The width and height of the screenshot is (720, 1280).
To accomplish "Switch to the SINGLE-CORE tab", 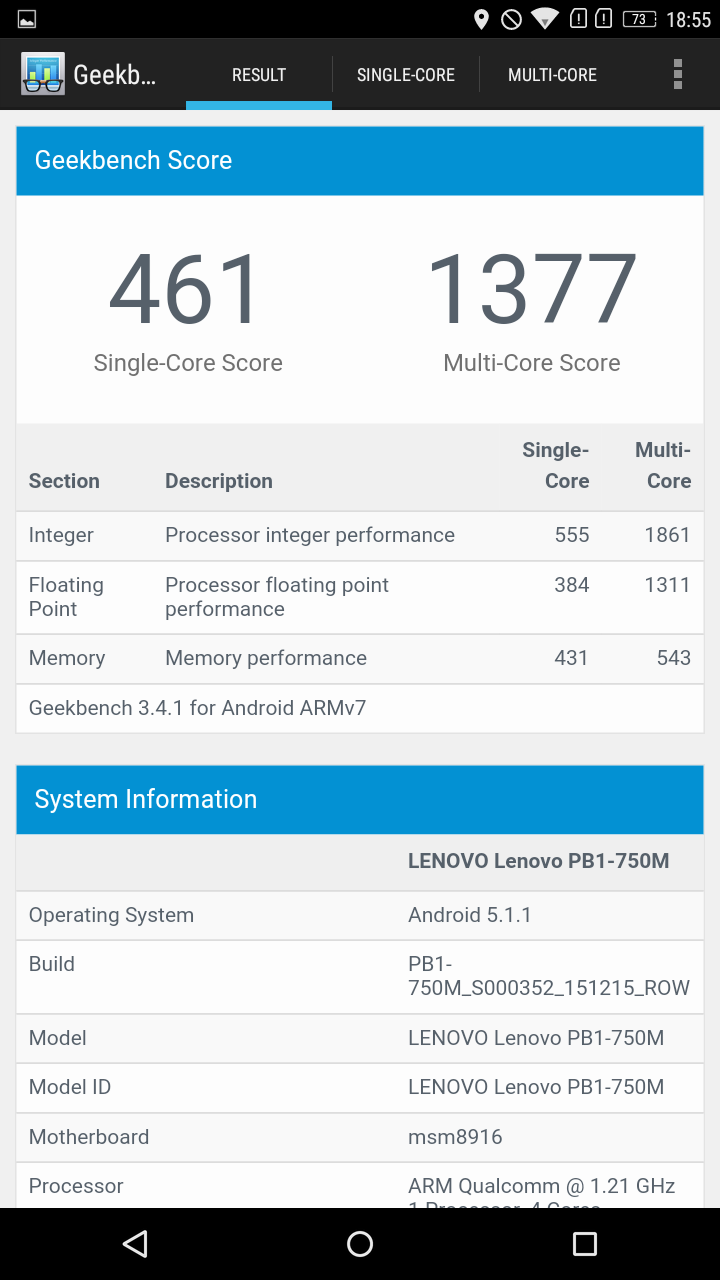I will pyautogui.click(x=406, y=75).
